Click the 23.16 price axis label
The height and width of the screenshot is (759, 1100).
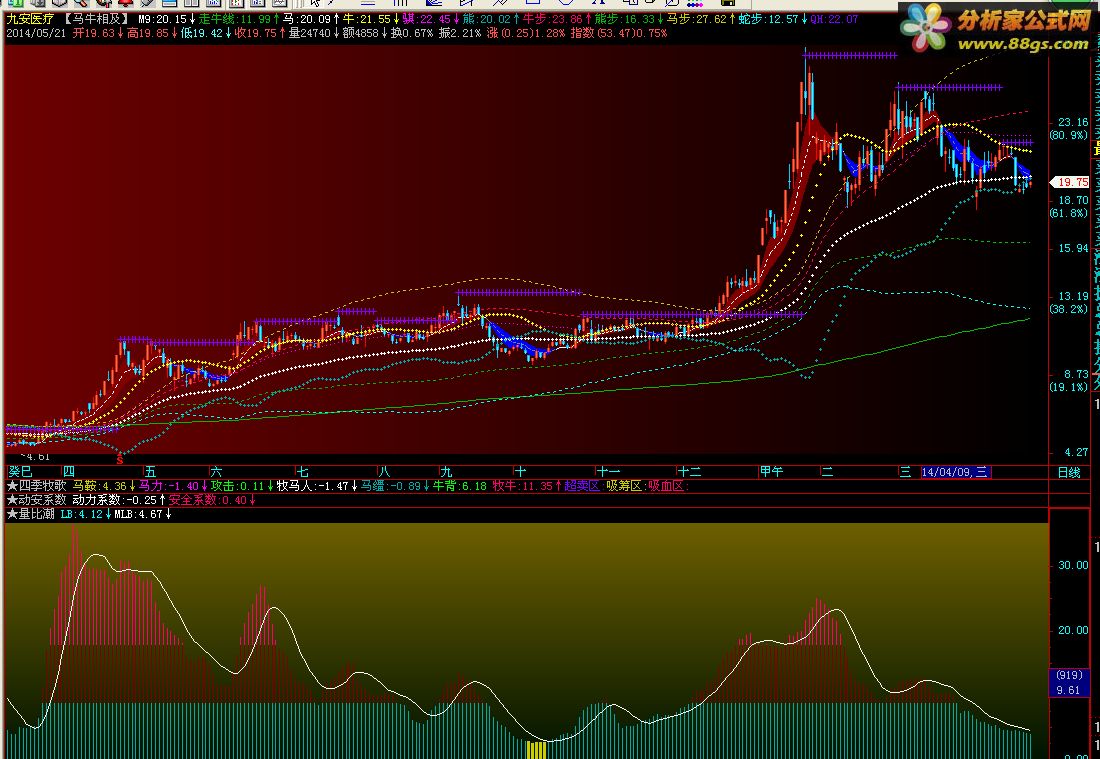(1073, 122)
